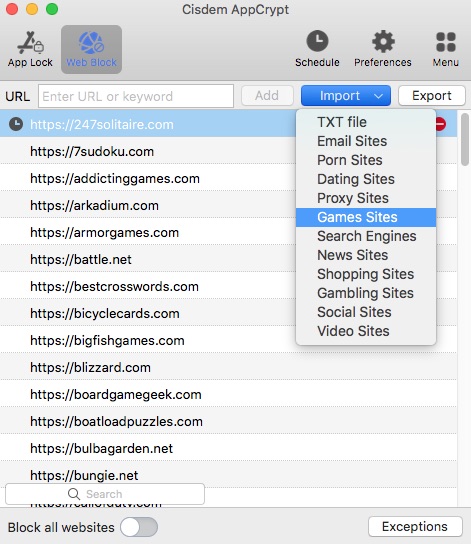
Task: Choose Proxy Sites from the Import menu
Action: point(366,198)
